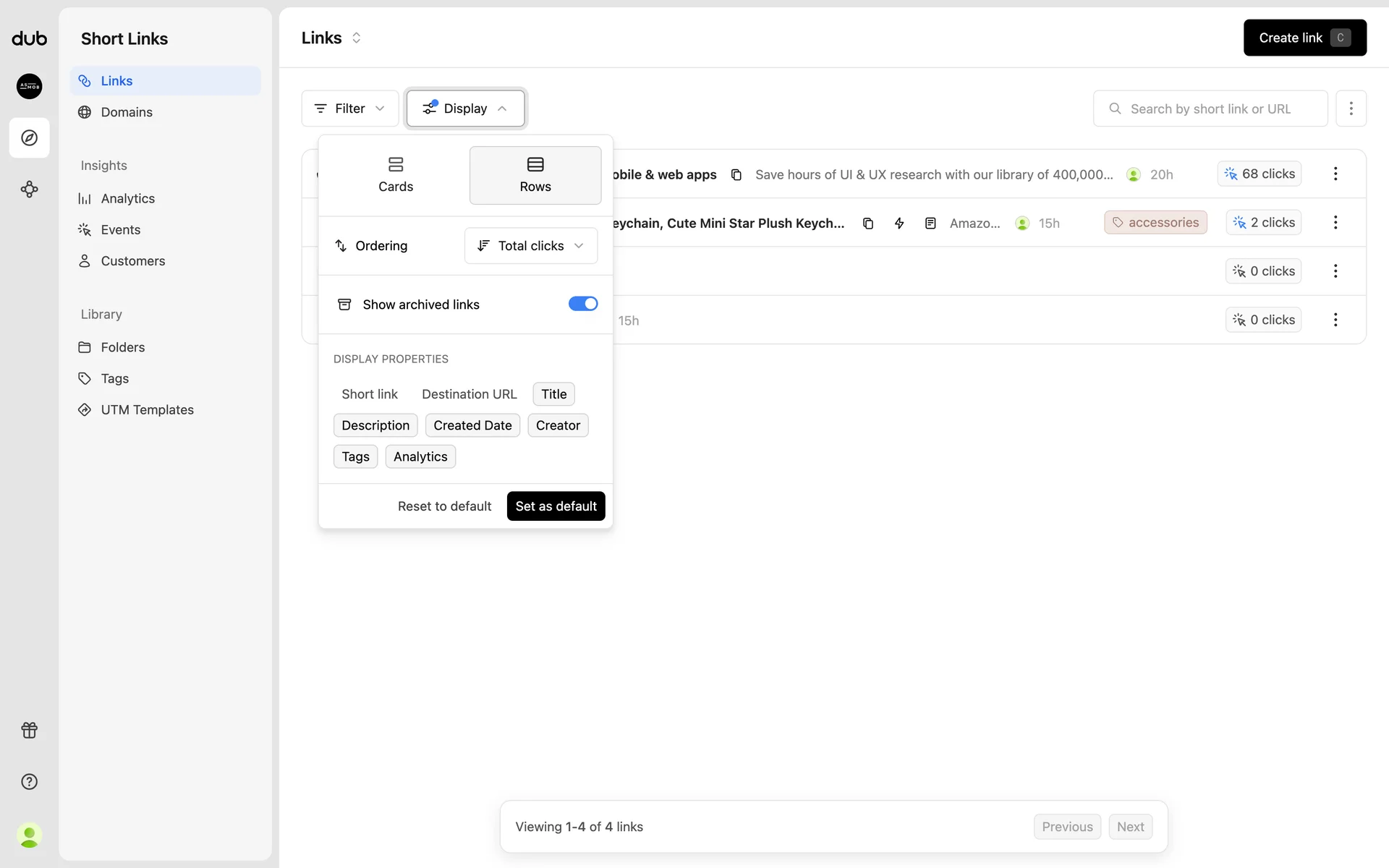
Task: Click lightning bolt icon in Keychain row
Action: [x=899, y=224]
